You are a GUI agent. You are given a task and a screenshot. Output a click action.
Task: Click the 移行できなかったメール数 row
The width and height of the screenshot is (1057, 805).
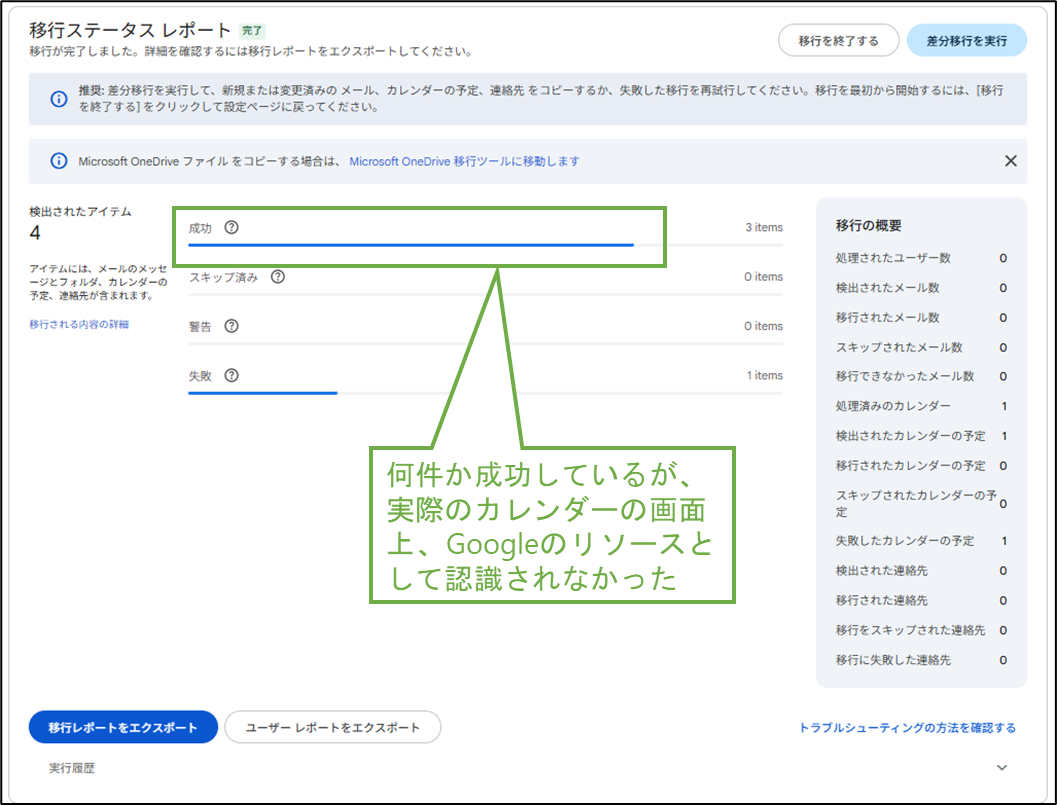[x=921, y=376]
